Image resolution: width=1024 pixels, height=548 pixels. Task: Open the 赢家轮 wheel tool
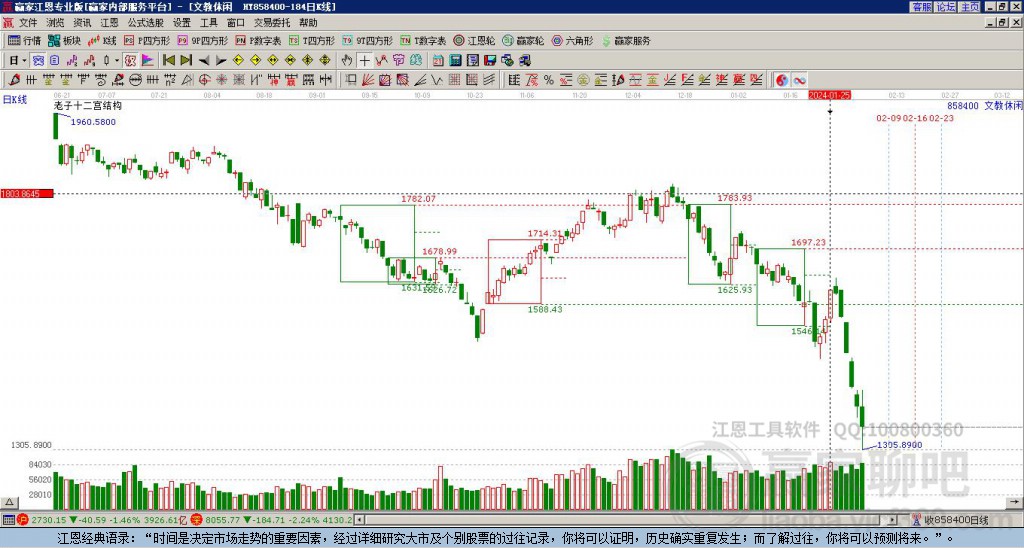pos(523,40)
